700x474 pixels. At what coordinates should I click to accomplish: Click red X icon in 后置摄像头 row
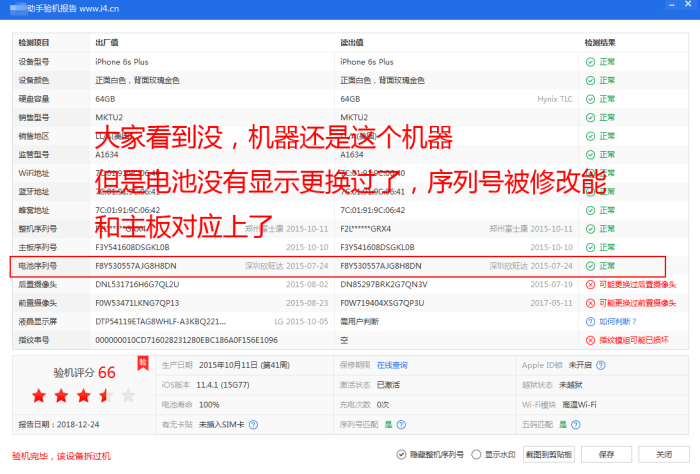tap(590, 285)
